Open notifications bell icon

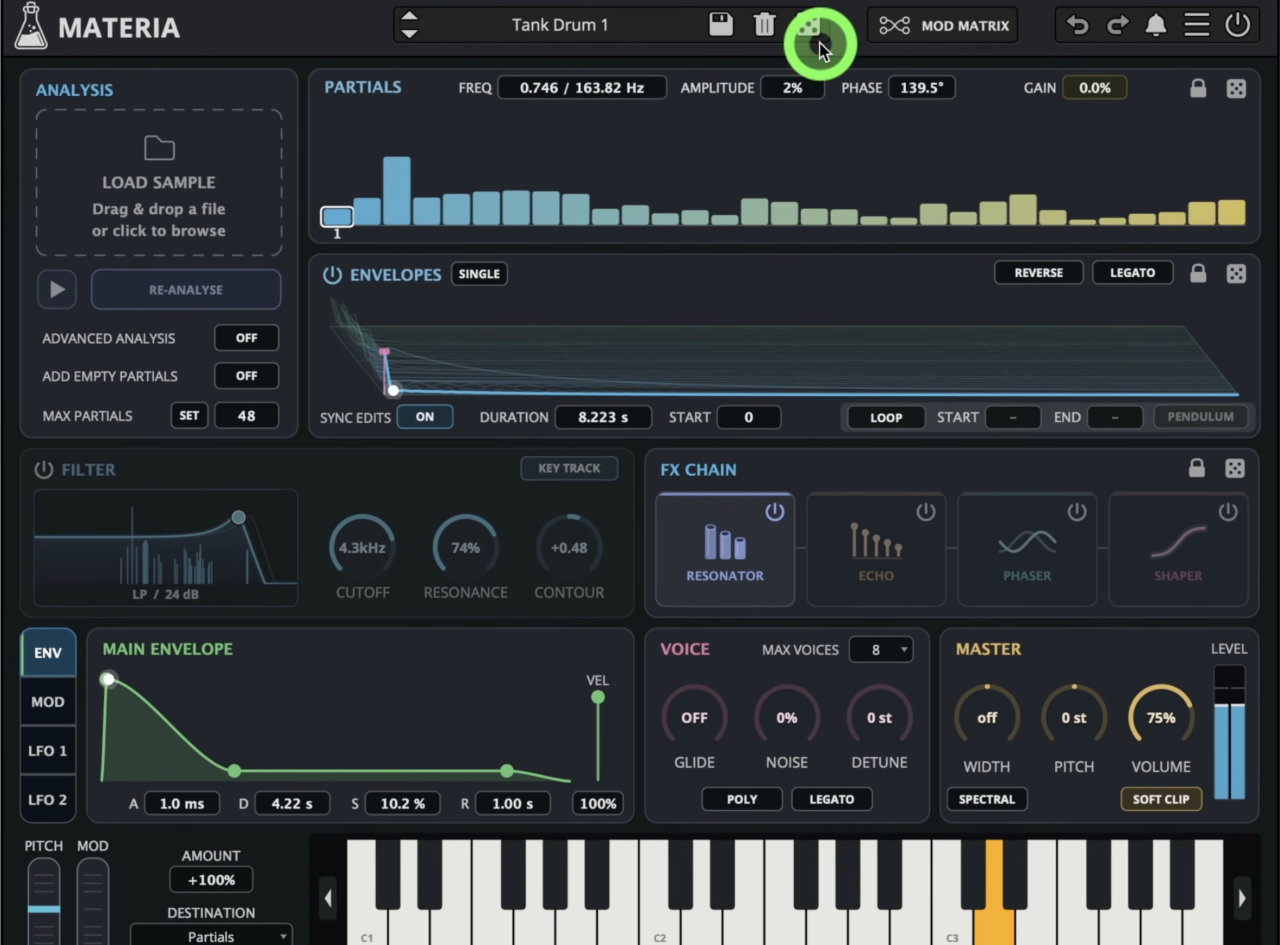[x=1156, y=25]
